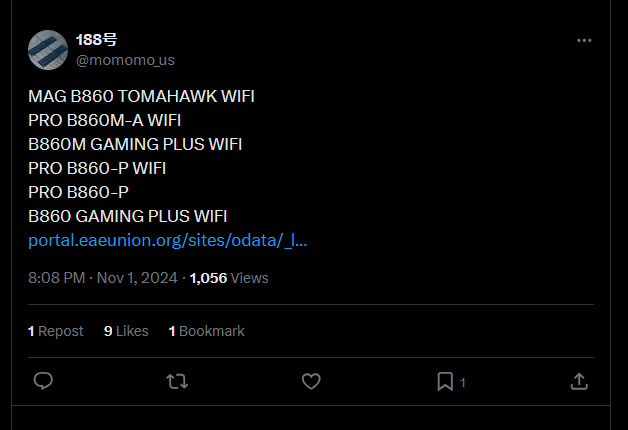Click the reply speech bubble icon
628x430 pixels.
click(x=43, y=381)
